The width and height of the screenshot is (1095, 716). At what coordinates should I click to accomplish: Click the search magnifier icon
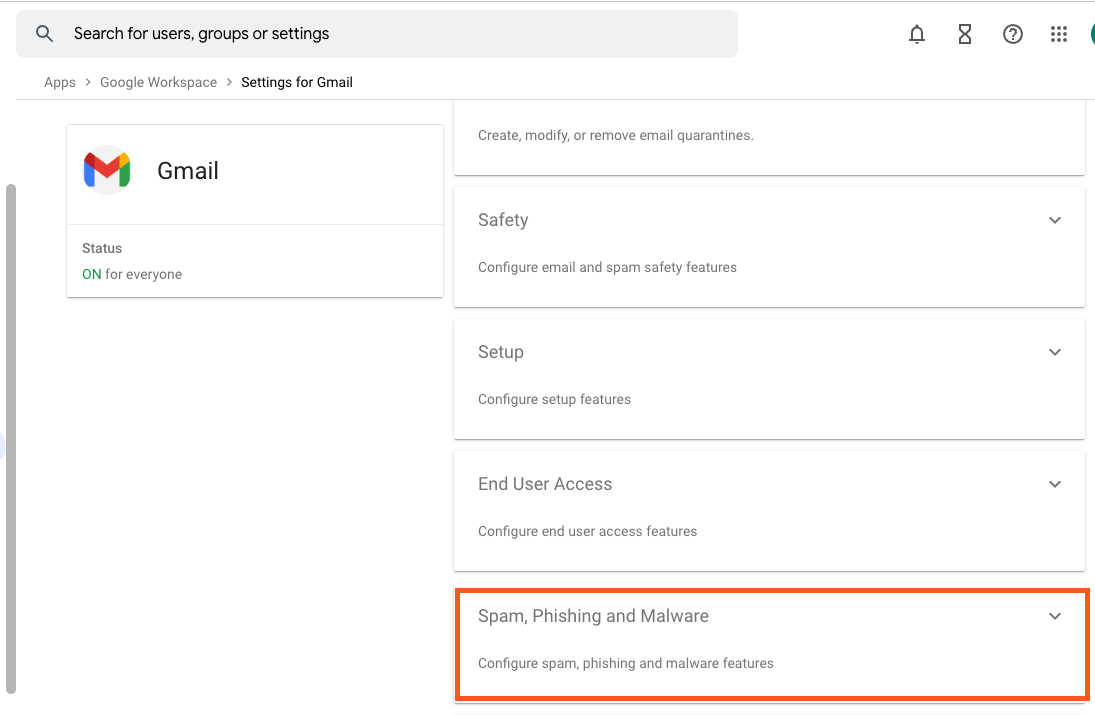pyautogui.click(x=44, y=34)
